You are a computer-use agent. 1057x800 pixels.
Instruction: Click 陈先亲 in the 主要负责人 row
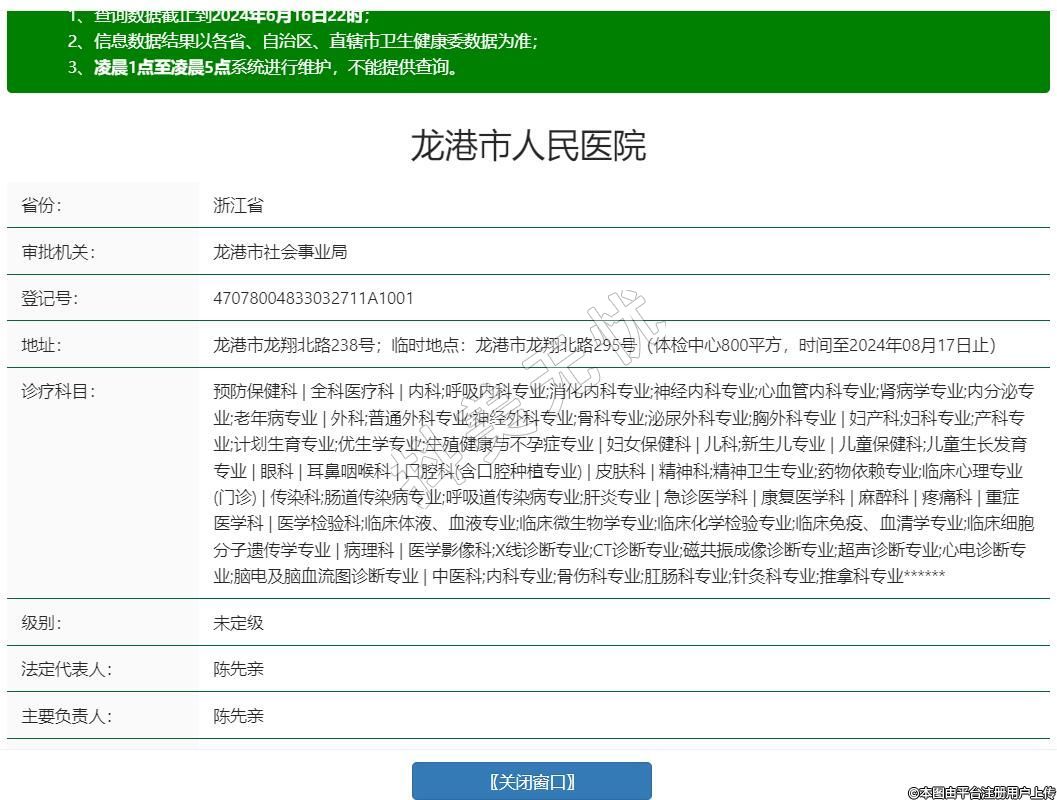point(238,716)
